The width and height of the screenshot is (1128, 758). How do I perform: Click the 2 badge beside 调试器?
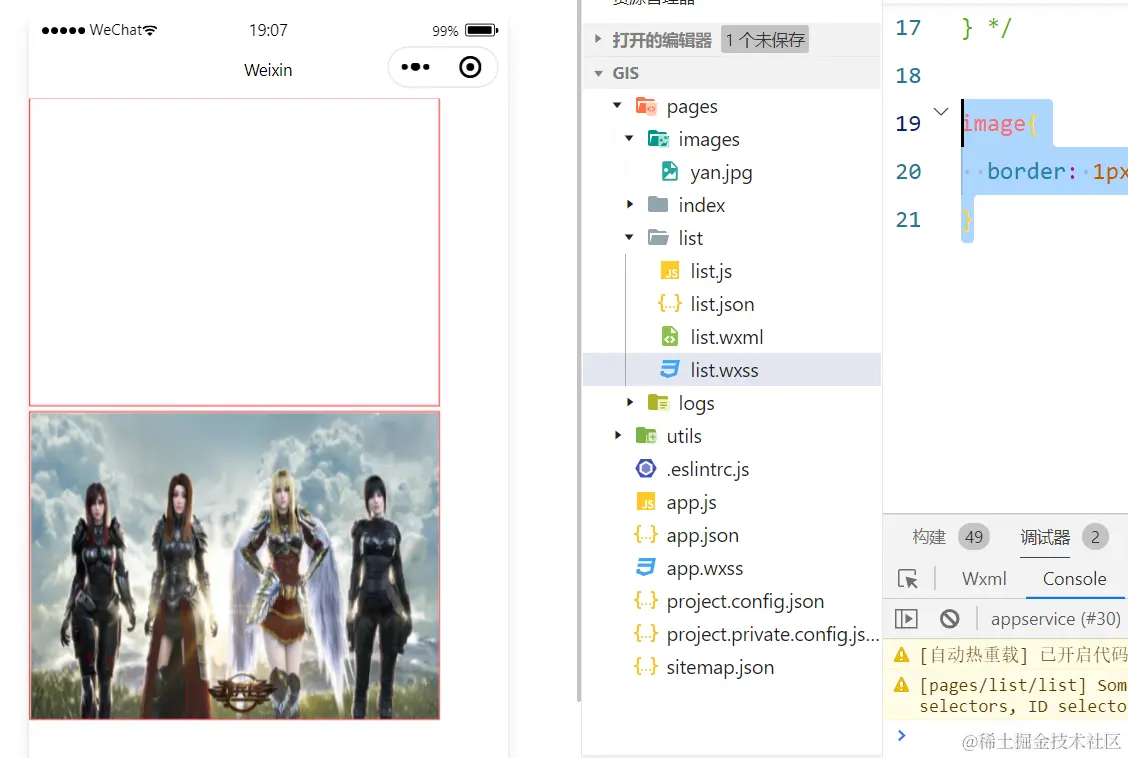[1095, 537]
